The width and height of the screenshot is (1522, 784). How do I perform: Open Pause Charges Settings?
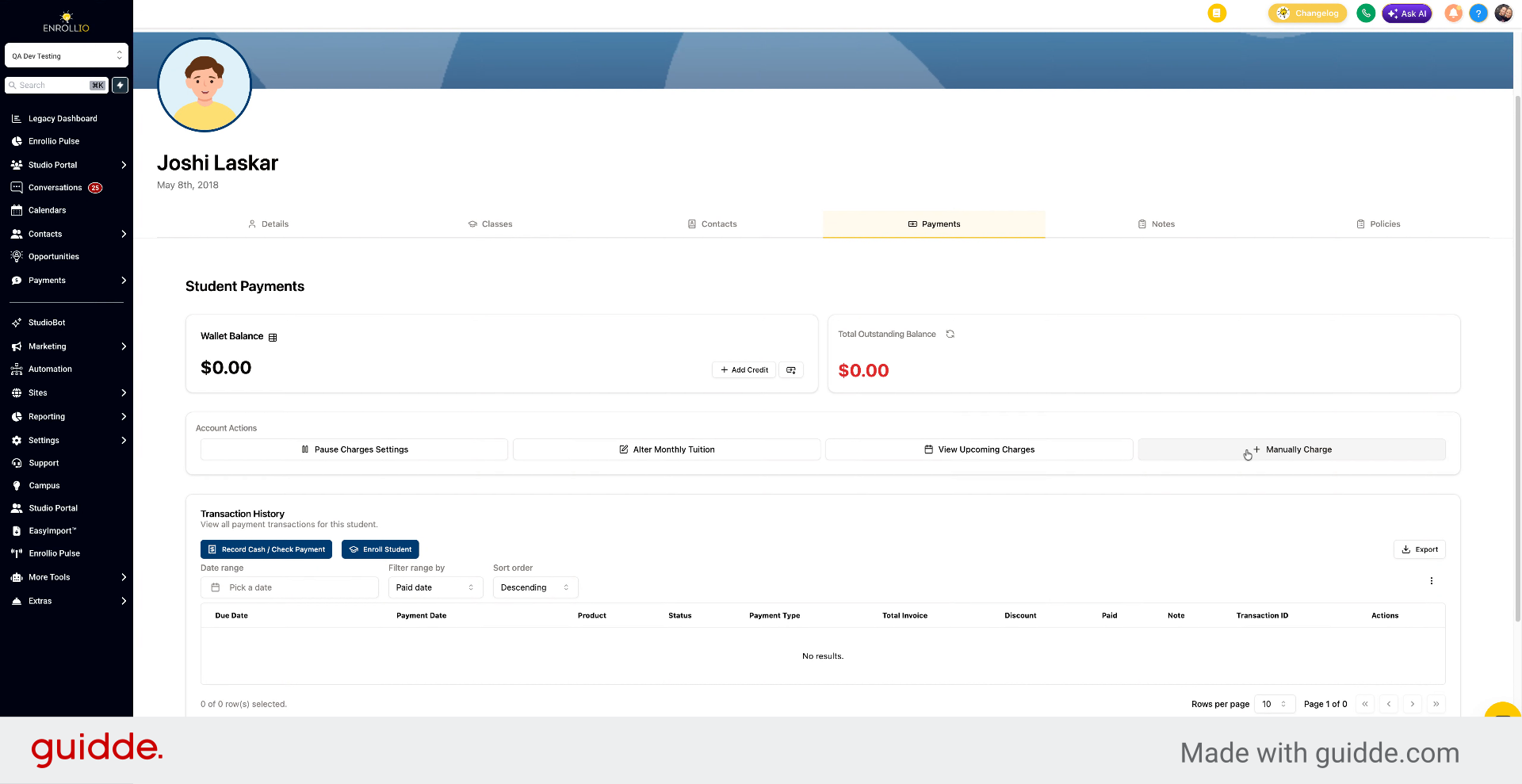354,449
